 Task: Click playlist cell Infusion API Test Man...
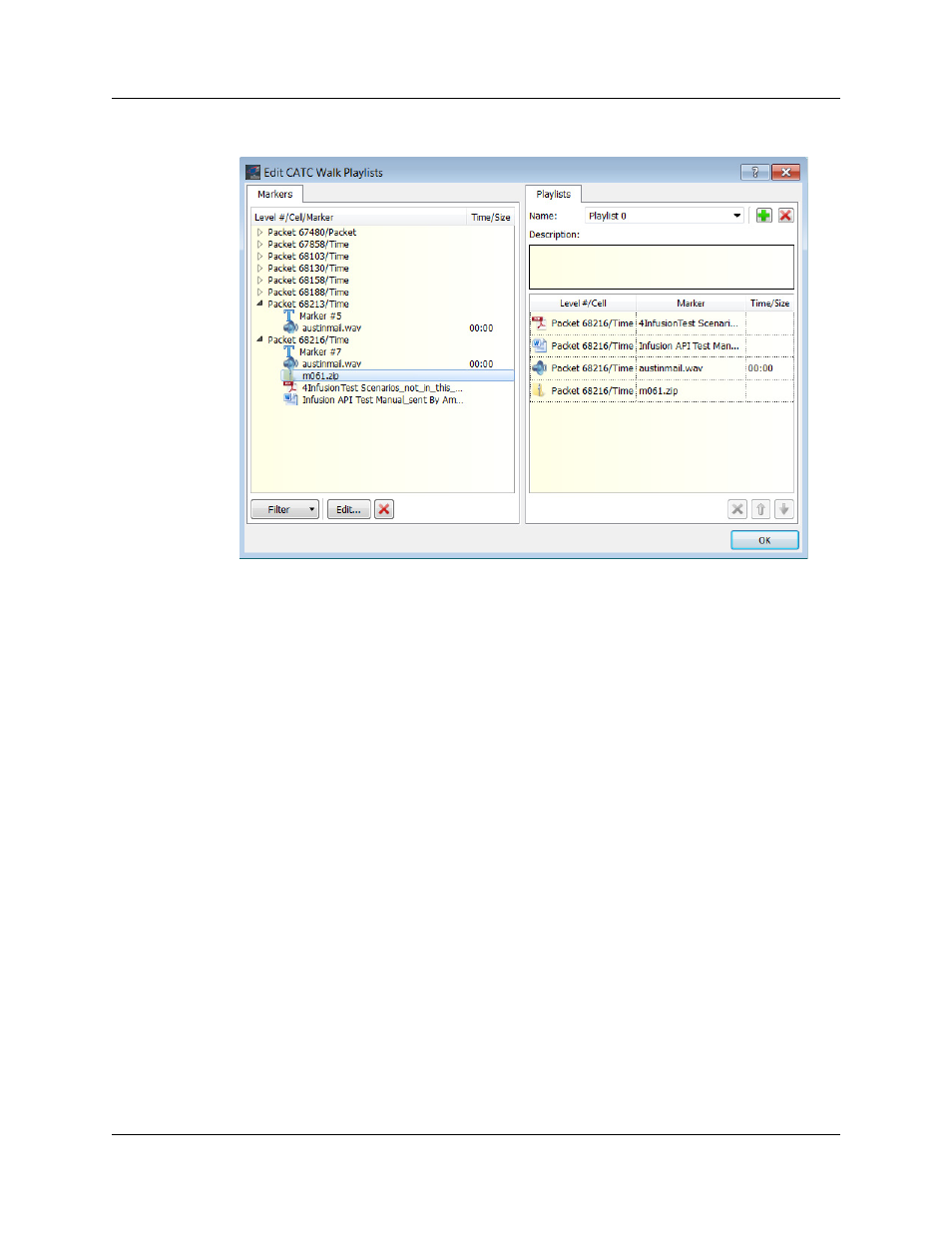tap(689, 345)
